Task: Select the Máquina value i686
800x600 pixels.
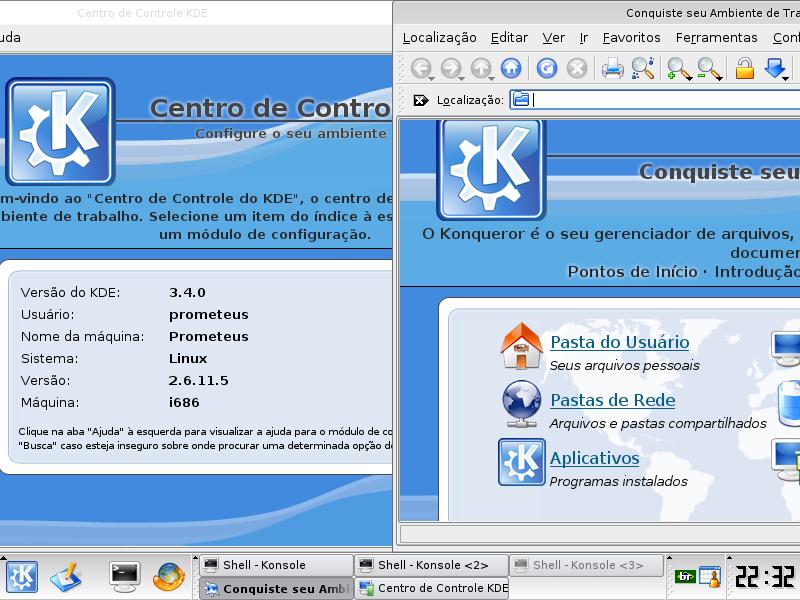Action: click(x=184, y=403)
